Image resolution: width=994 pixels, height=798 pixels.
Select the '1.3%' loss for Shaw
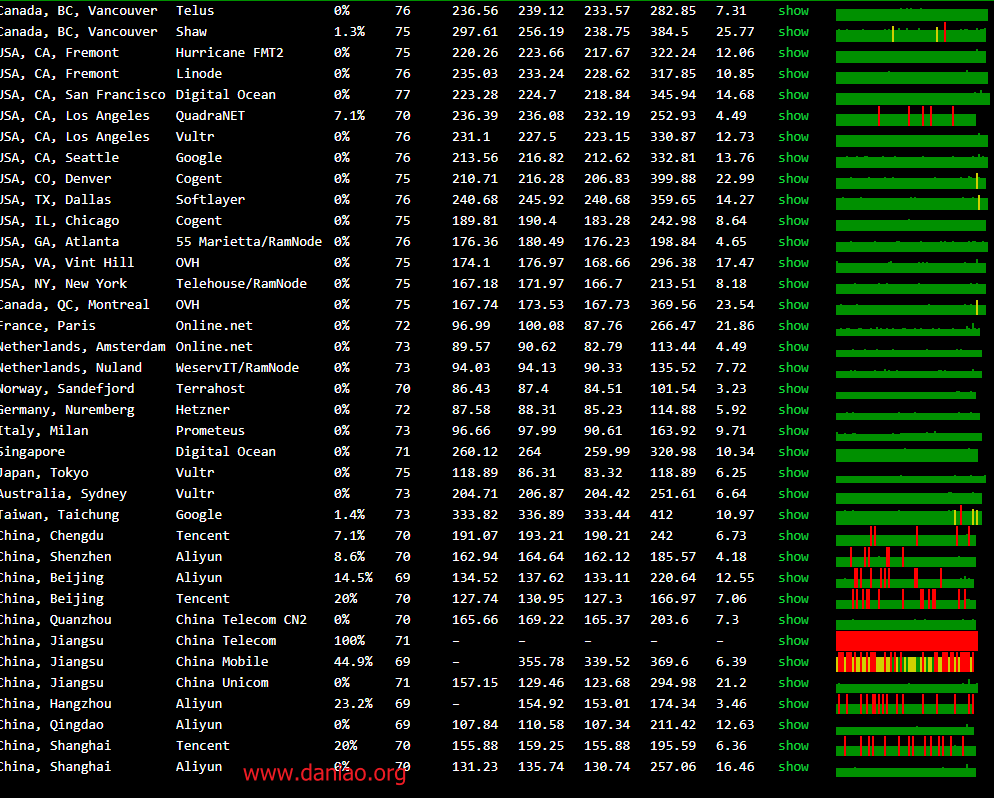(349, 32)
